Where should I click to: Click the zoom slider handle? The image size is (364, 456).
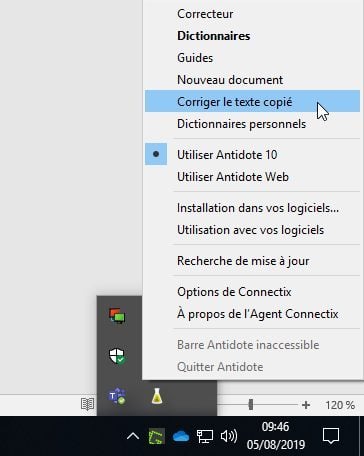point(251,405)
